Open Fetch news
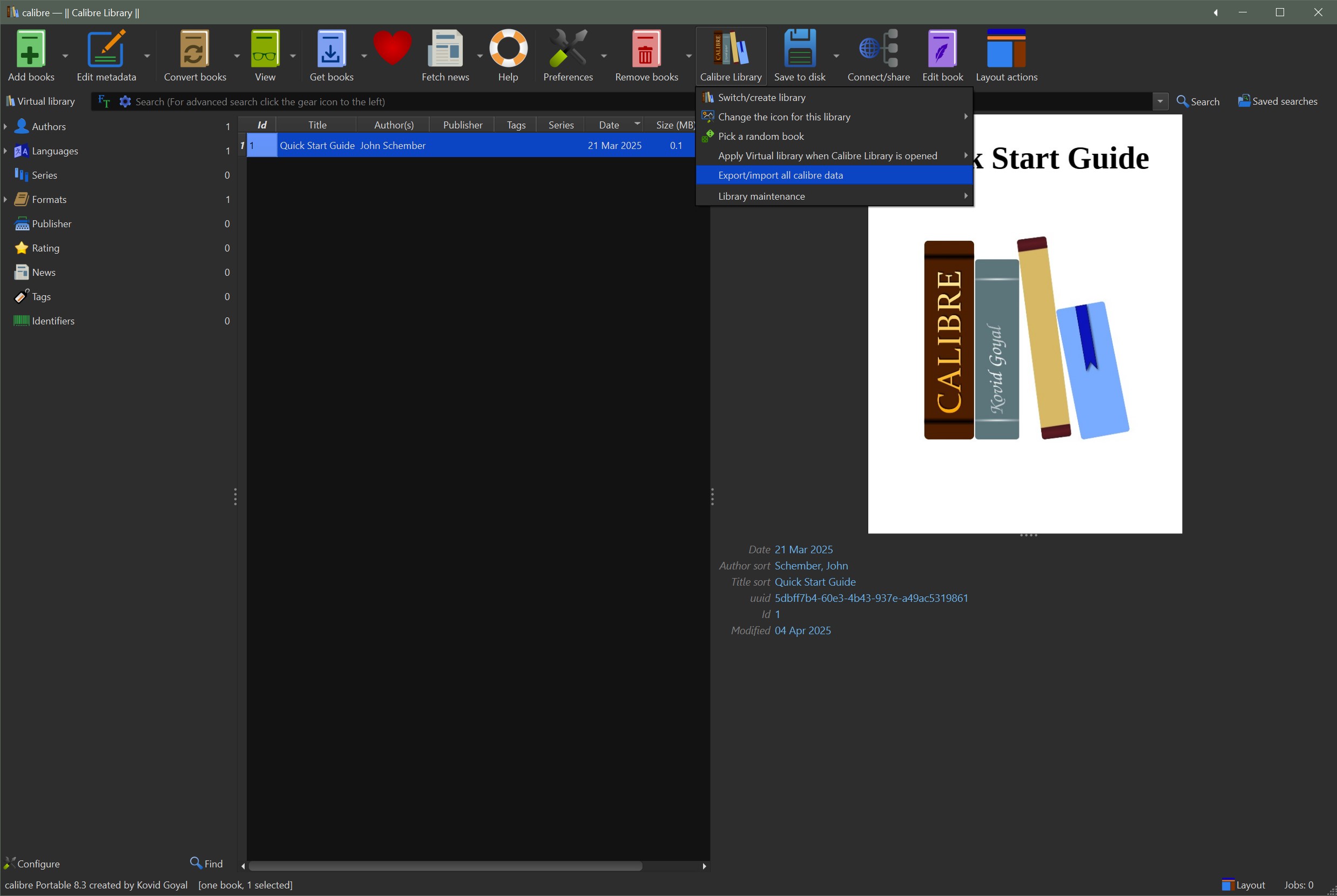Viewport: 1337px width, 896px height. click(445, 49)
